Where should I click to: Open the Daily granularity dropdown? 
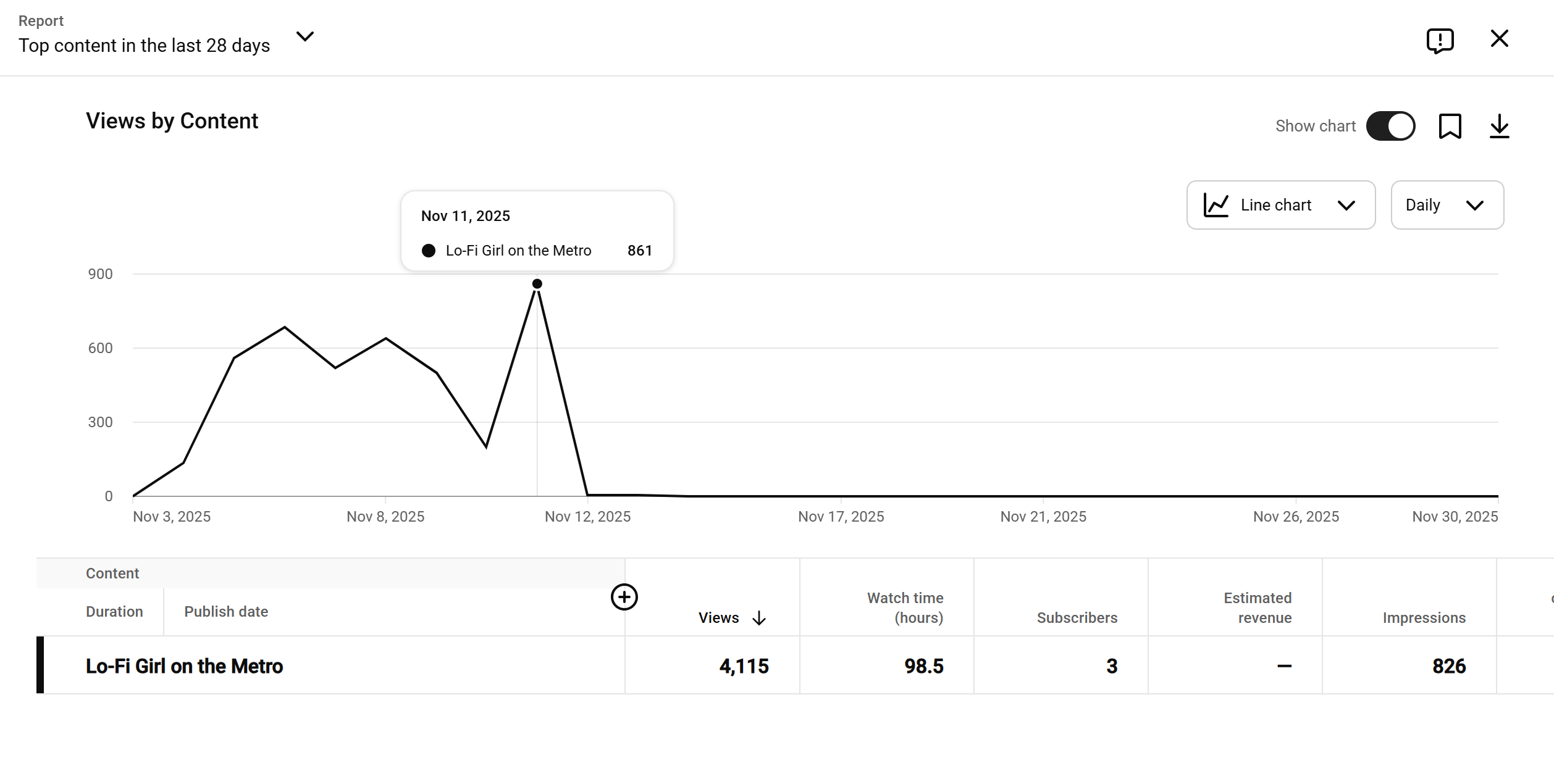pyautogui.click(x=1447, y=205)
